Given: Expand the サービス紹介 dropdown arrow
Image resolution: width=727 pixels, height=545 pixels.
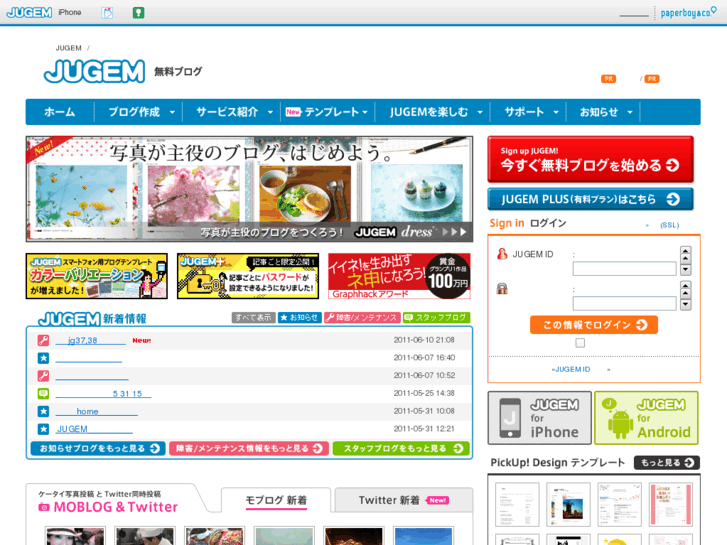Looking at the screenshot, I should (270, 112).
